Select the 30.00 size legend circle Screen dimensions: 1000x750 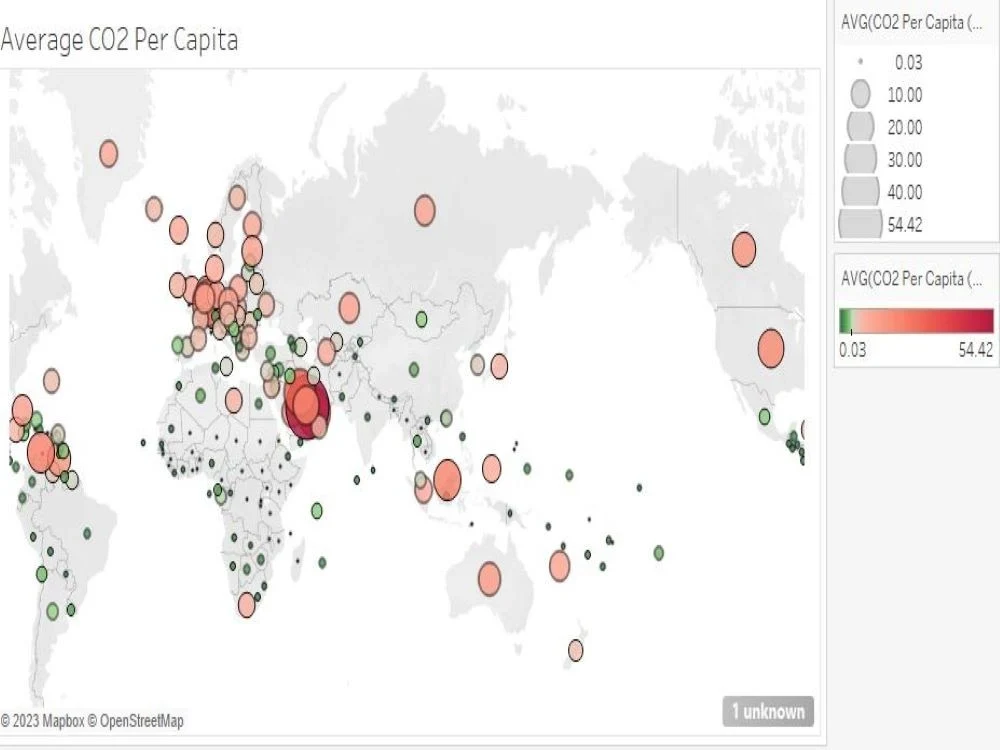(x=860, y=158)
